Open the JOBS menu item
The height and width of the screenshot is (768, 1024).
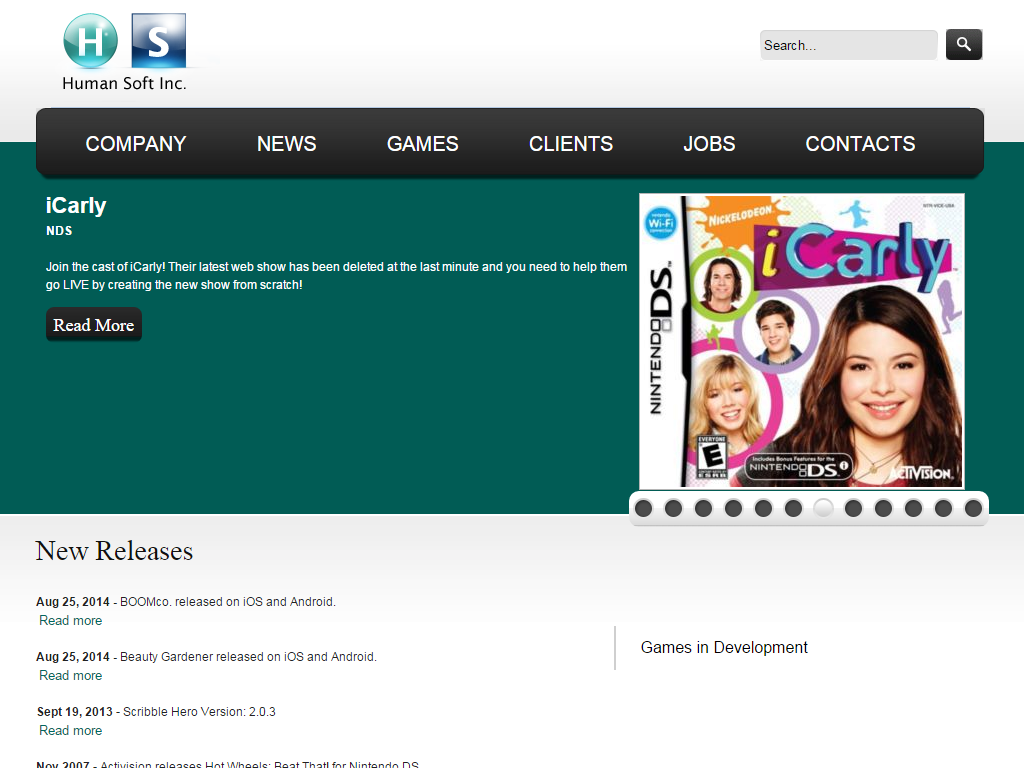pos(709,144)
